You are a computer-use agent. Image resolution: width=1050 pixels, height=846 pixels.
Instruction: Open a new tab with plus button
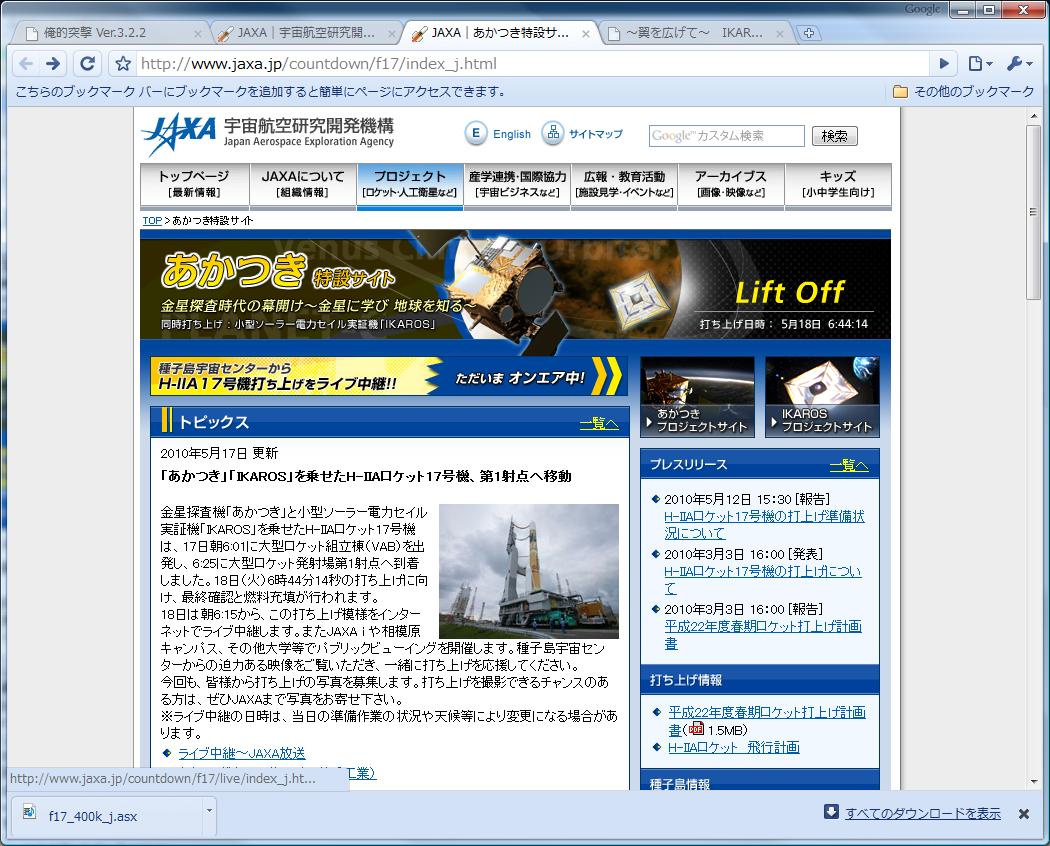coord(808,33)
